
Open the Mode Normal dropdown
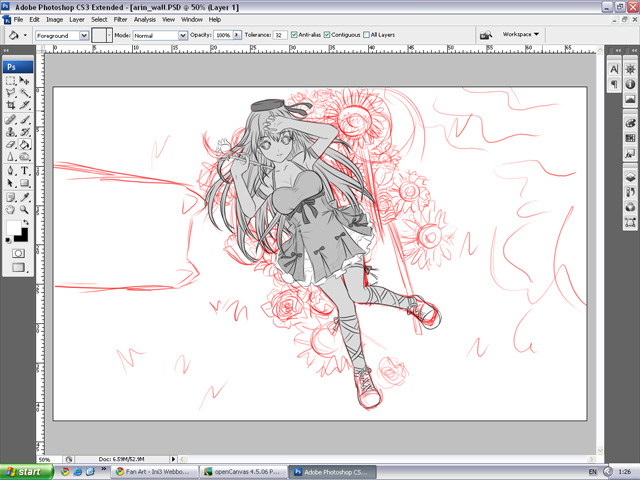click(160, 36)
